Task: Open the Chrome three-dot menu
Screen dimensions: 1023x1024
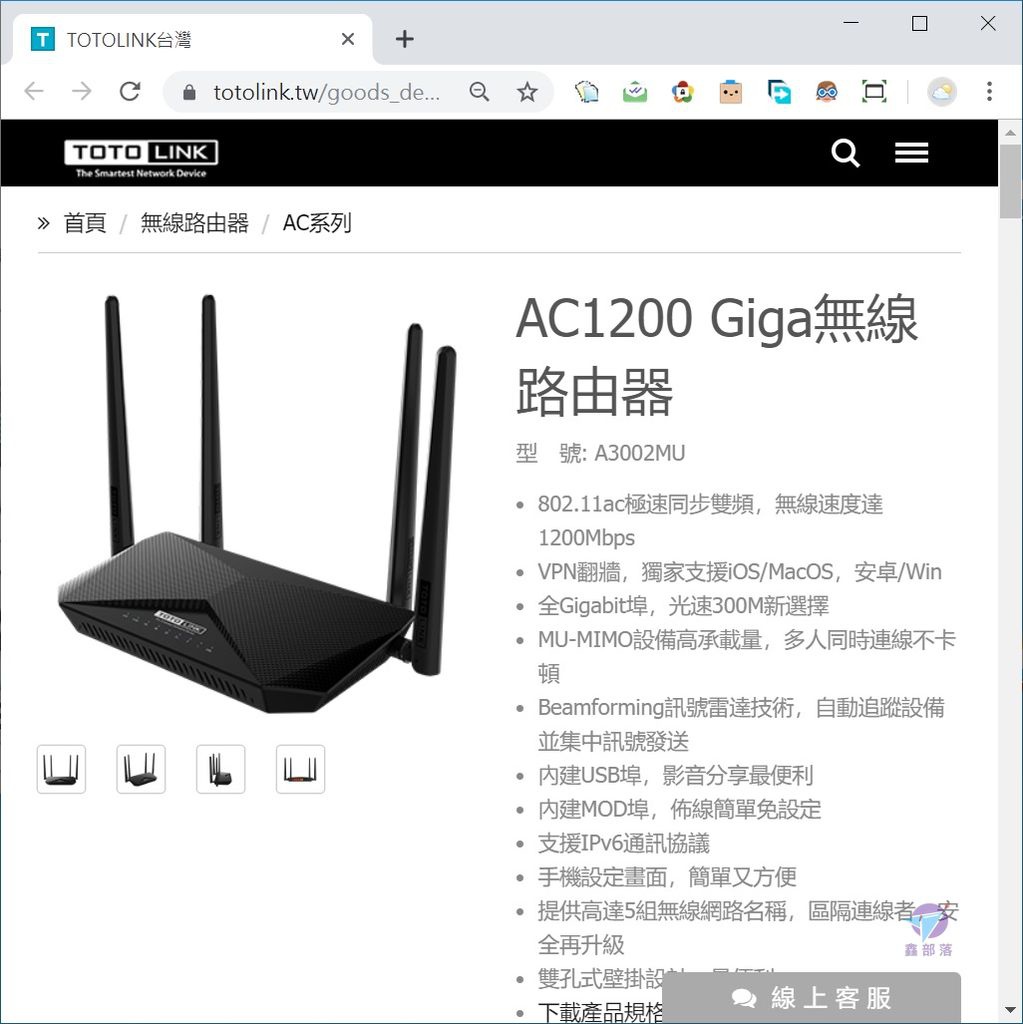Action: 989,91
